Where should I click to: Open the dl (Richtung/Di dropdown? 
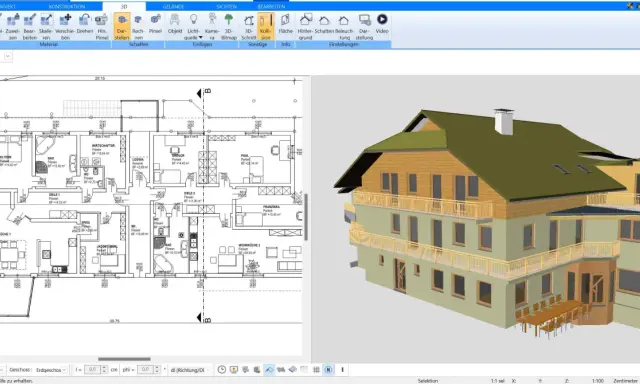pyautogui.click(x=189, y=370)
